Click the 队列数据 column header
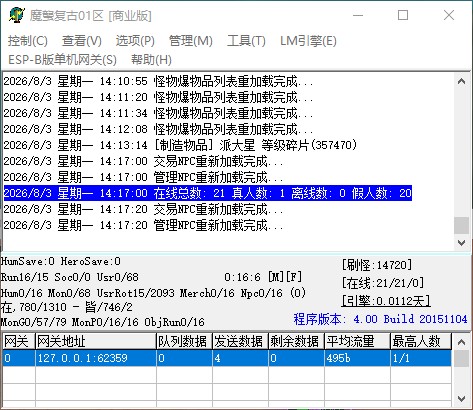 click(184, 341)
